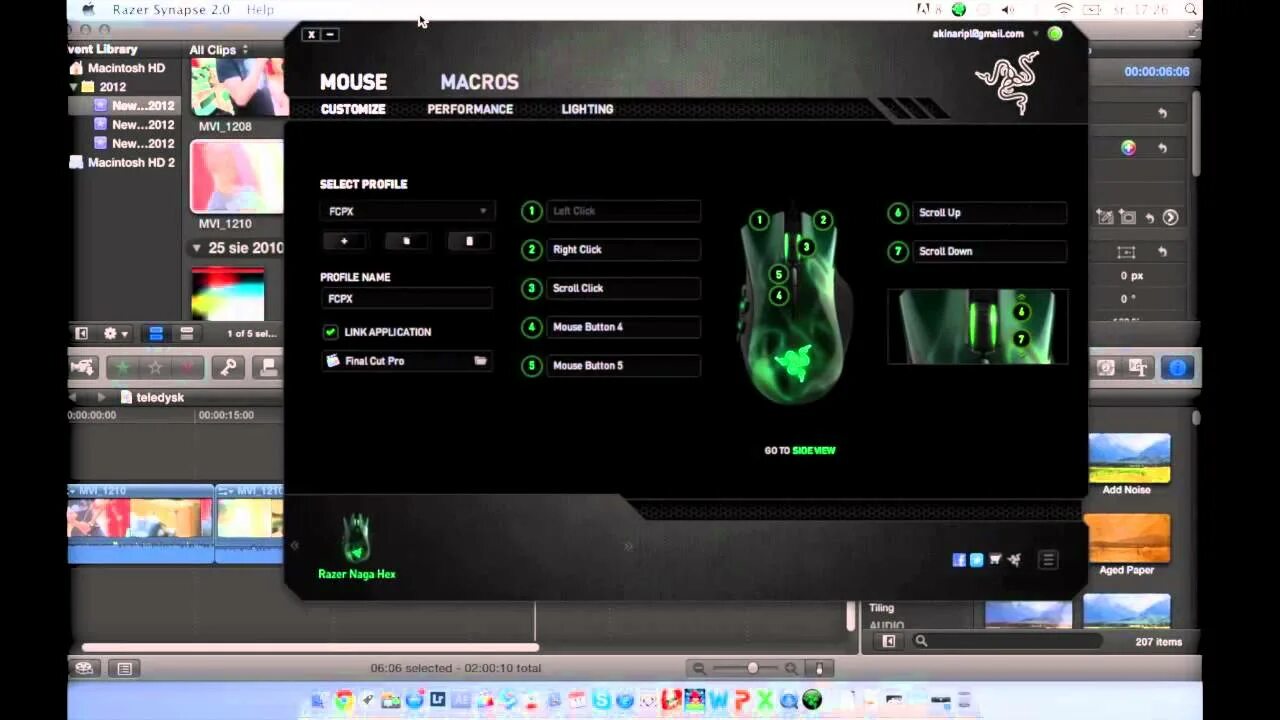The width and height of the screenshot is (1280, 720).
Task: Open the Synapse footer list menu icon
Action: coord(1048,560)
